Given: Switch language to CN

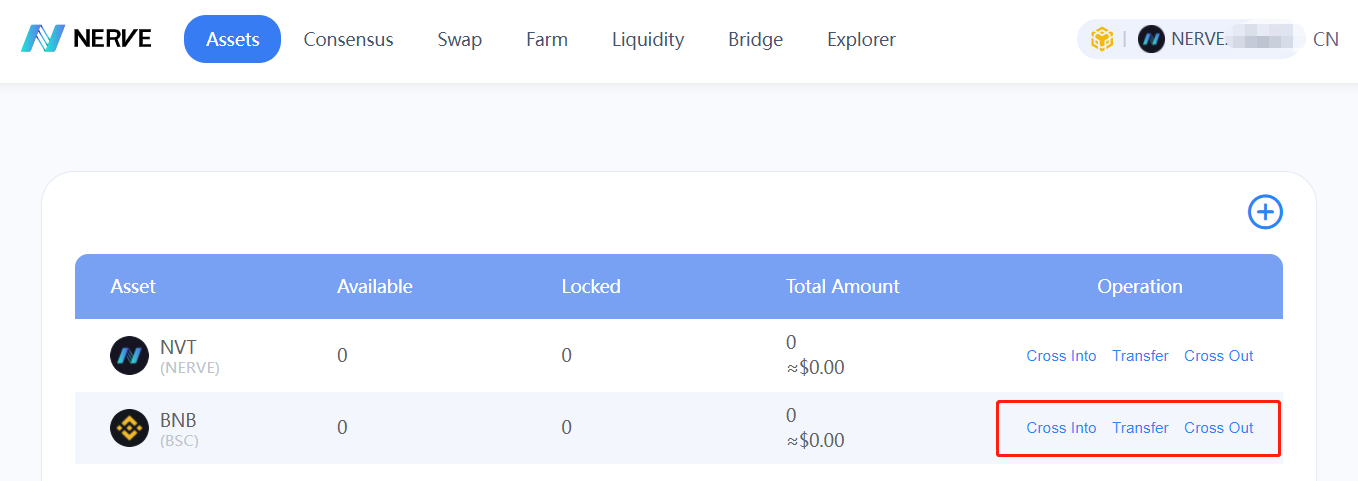Looking at the screenshot, I should 1325,39.
